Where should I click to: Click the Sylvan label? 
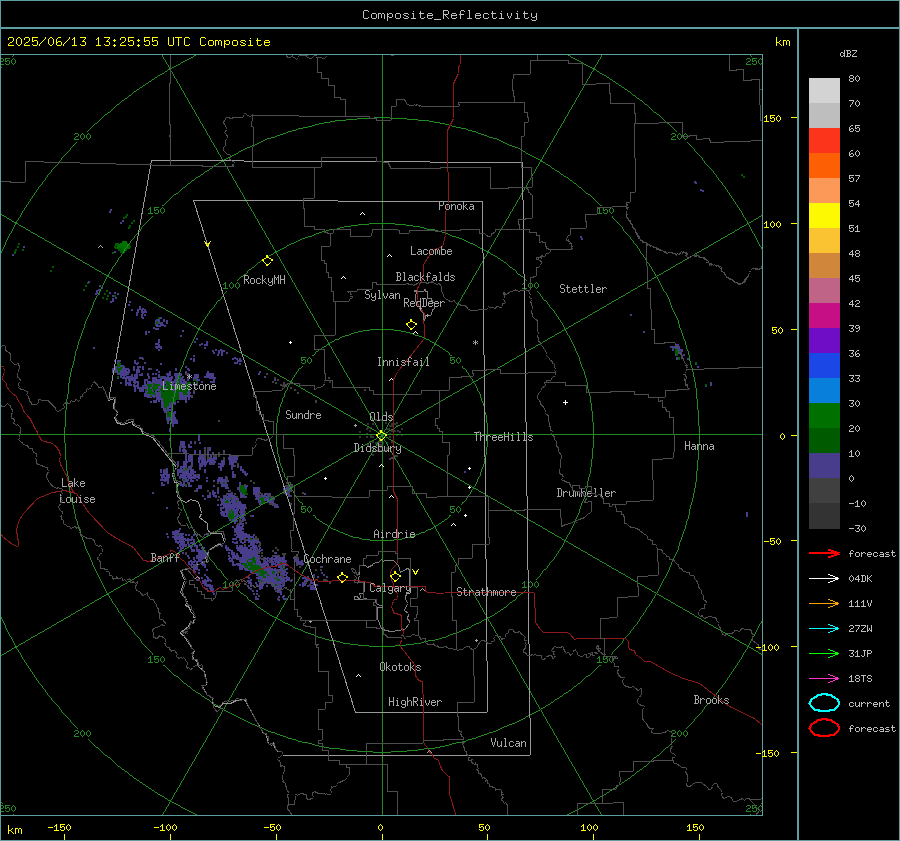pyautogui.click(x=382, y=295)
